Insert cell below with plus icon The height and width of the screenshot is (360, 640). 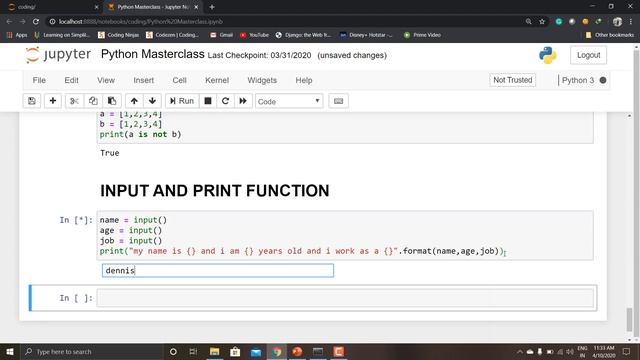tap(53, 101)
